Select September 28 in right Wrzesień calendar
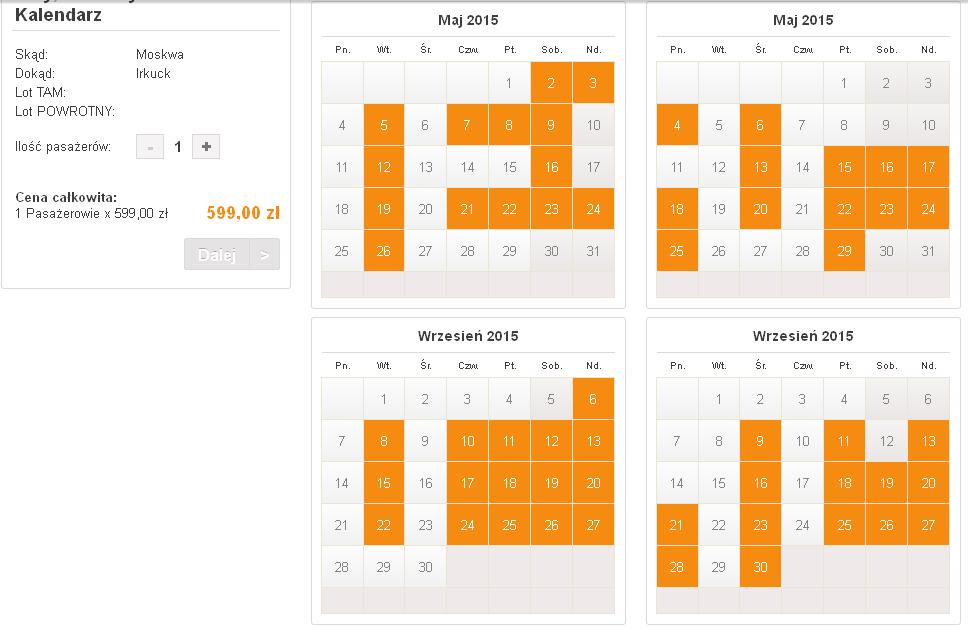The height and width of the screenshot is (628, 968). tap(677, 567)
